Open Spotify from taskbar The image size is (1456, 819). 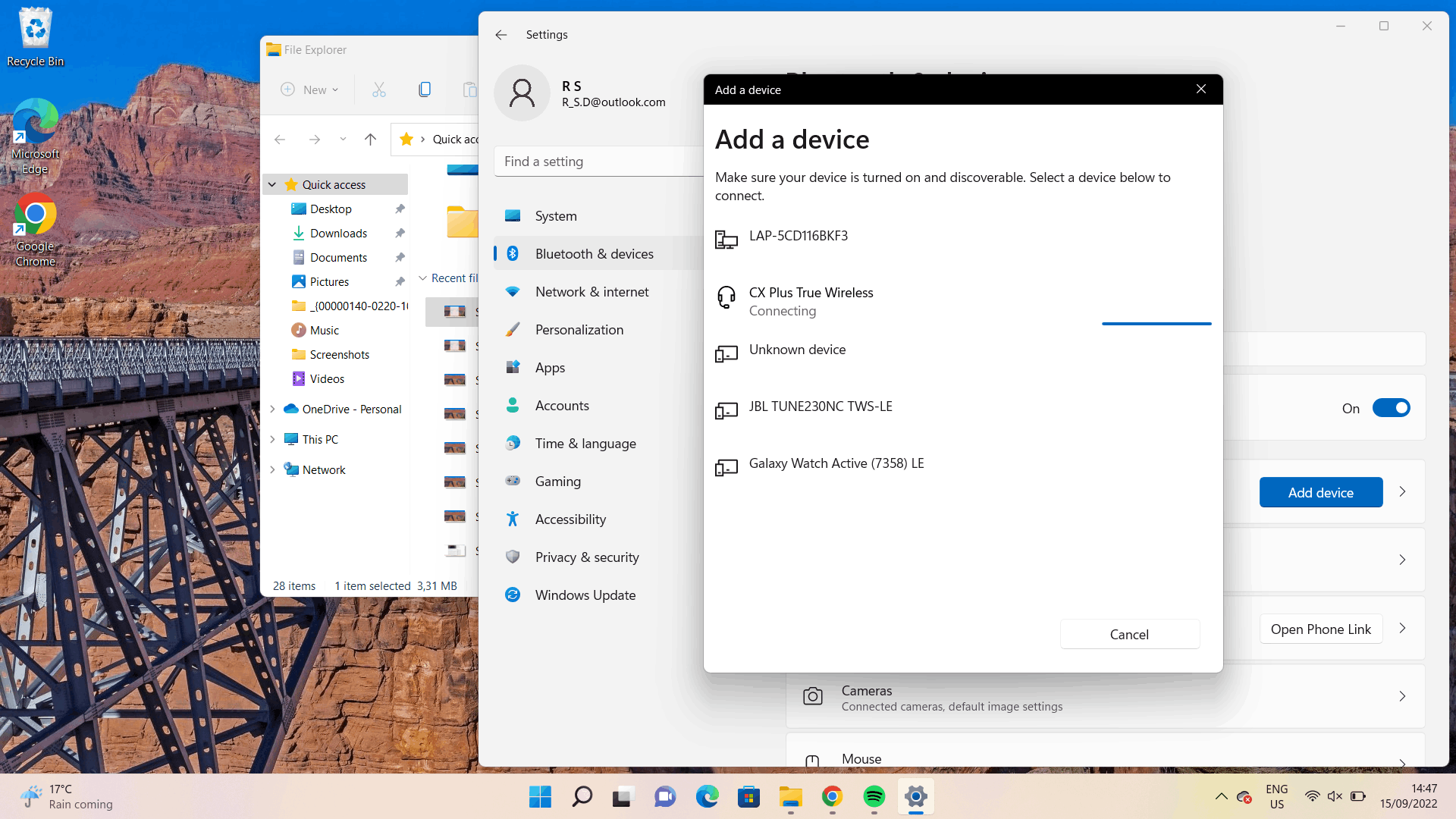pyautogui.click(x=874, y=796)
